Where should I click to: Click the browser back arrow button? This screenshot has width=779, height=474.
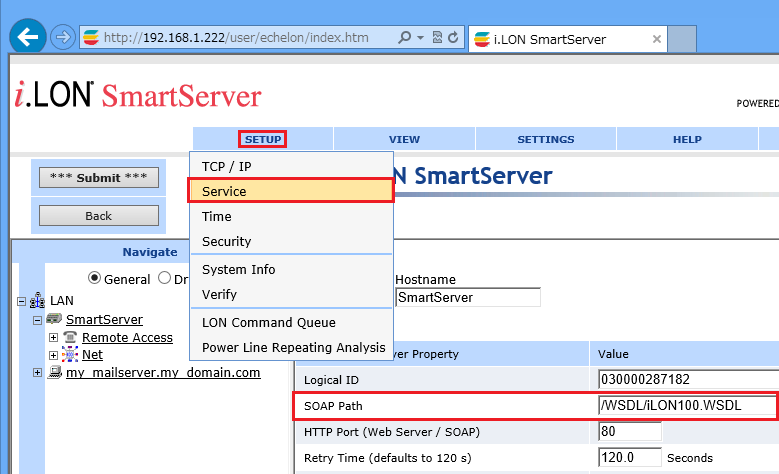click(x=28, y=38)
